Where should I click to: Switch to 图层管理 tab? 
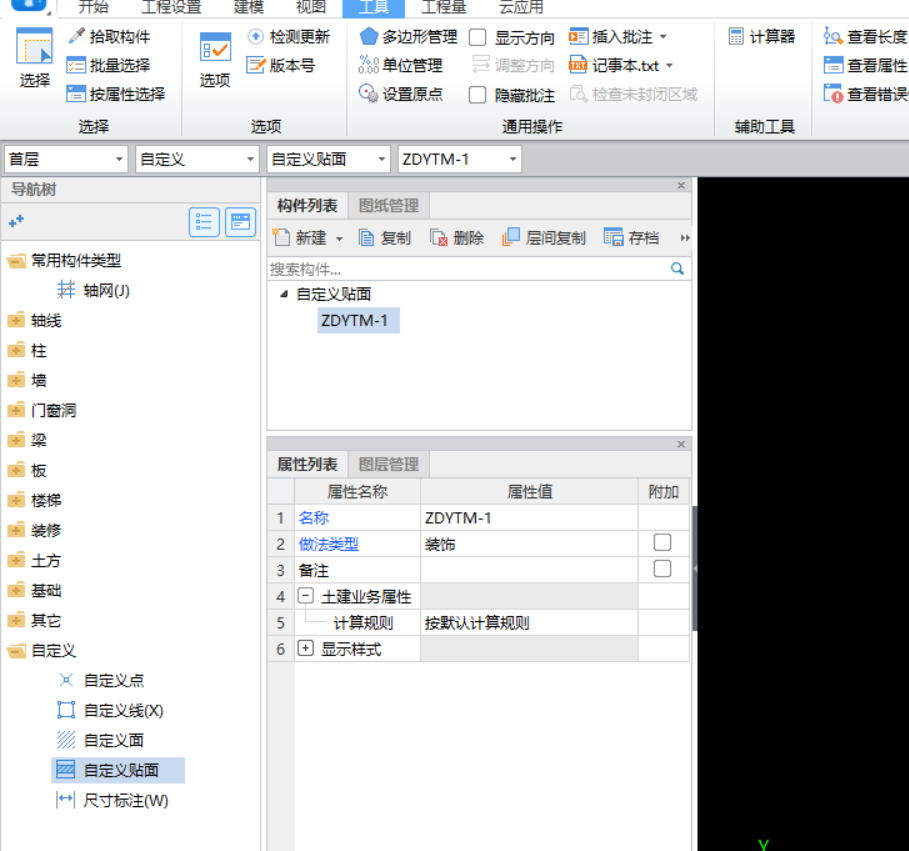click(388, 464)
